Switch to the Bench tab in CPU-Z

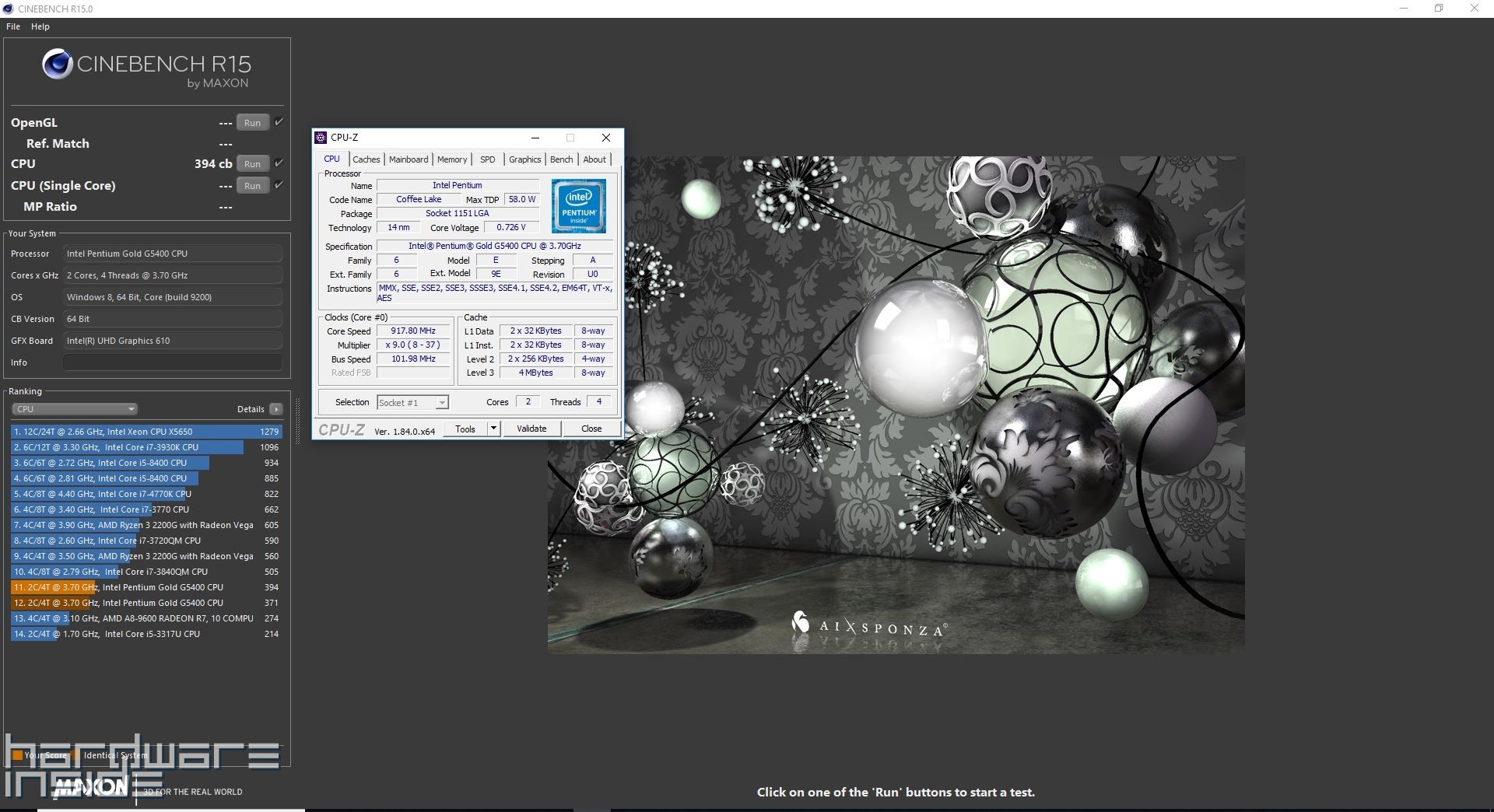point(561,159)
